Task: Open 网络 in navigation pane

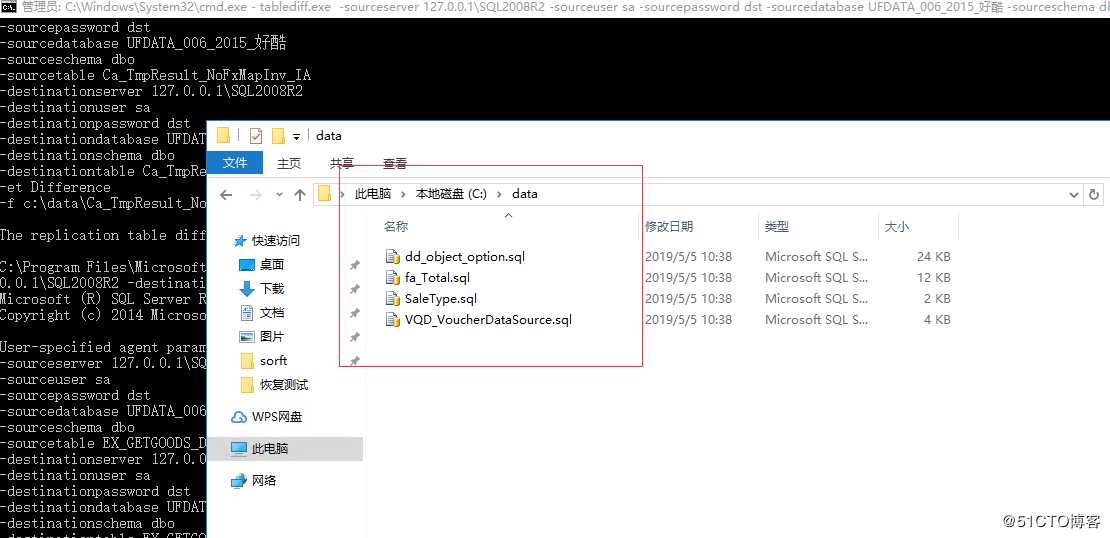Action: [x=264, y=481]
